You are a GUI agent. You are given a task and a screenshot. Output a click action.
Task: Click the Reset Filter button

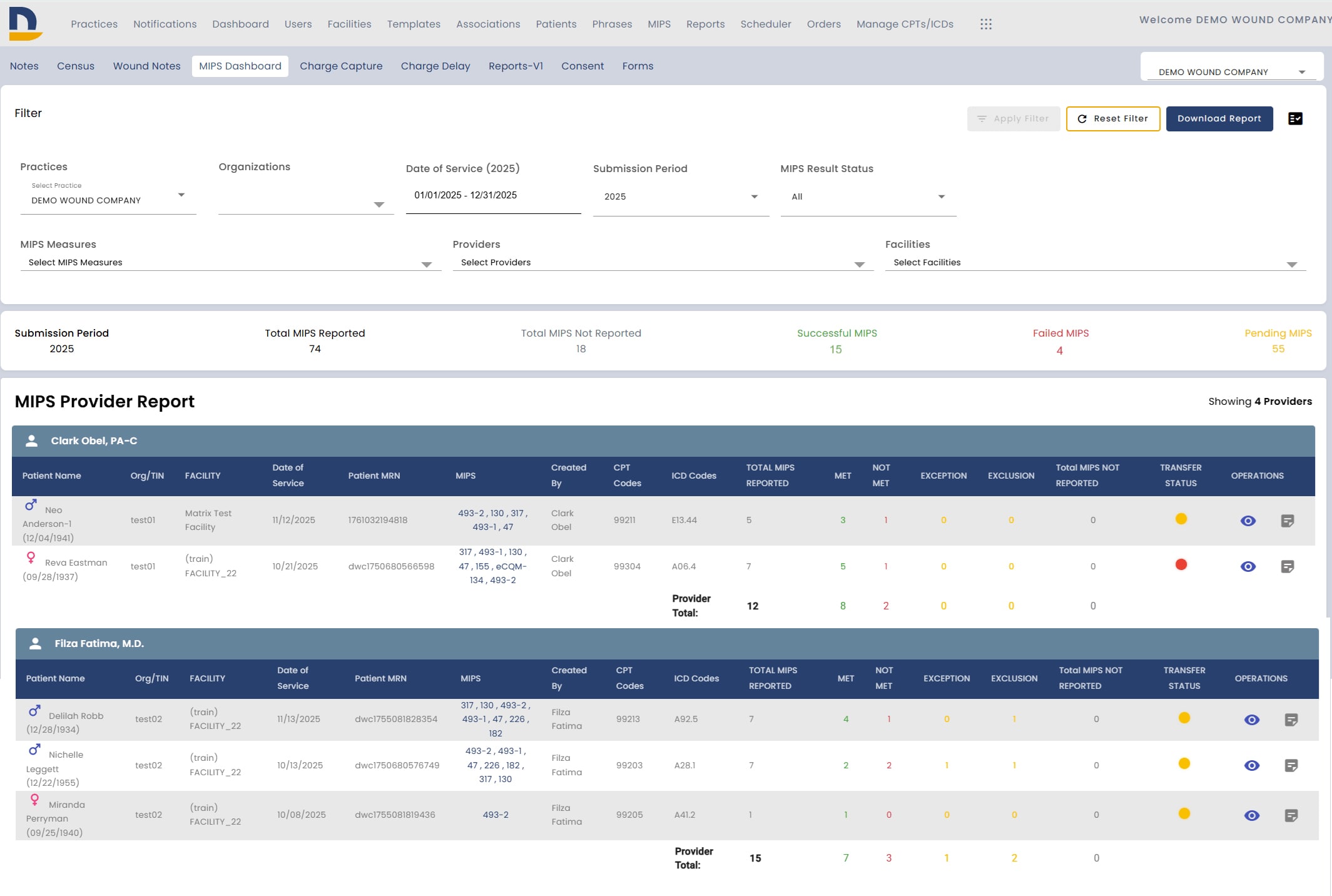click(1112, 119)
